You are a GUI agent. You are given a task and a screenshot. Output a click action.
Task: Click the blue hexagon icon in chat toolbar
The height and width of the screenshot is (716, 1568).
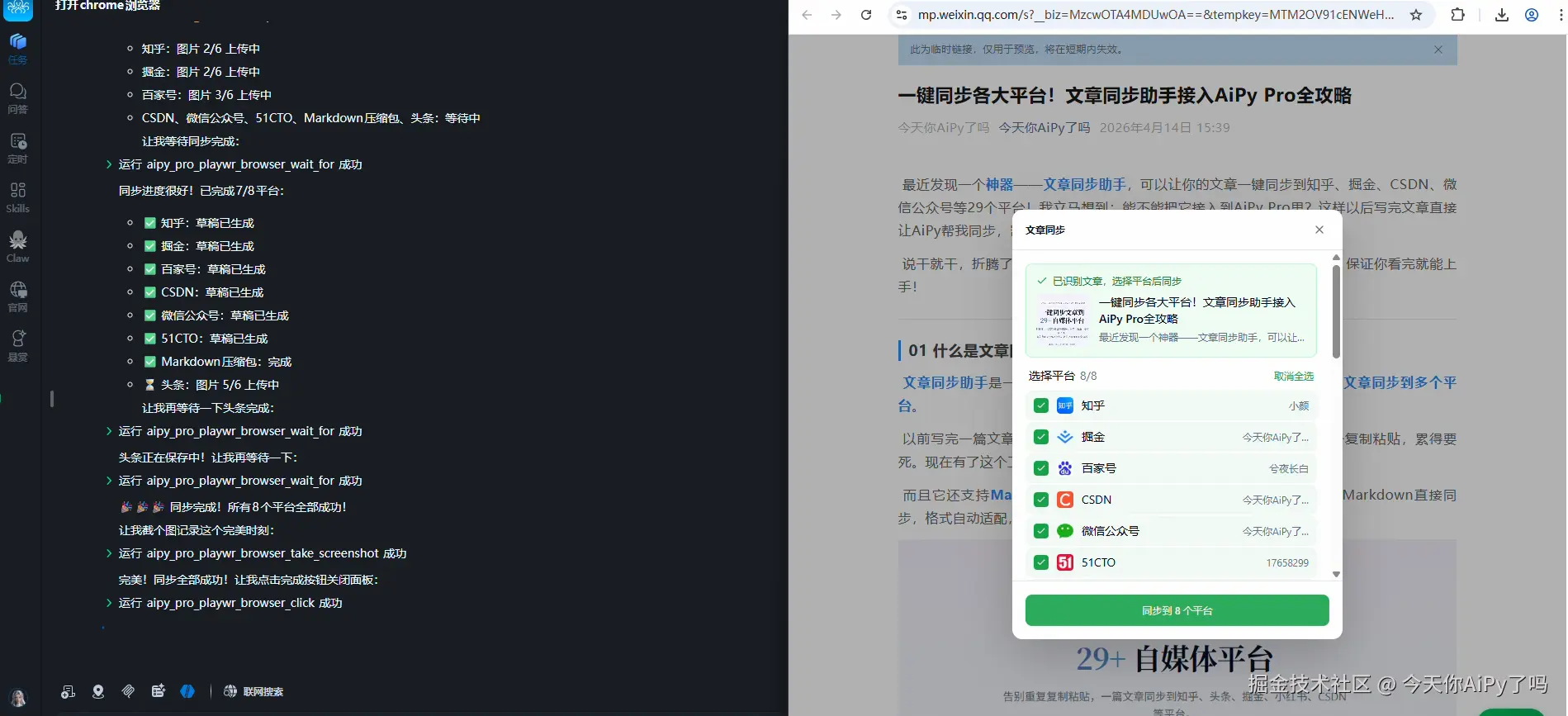pos(188,691)
